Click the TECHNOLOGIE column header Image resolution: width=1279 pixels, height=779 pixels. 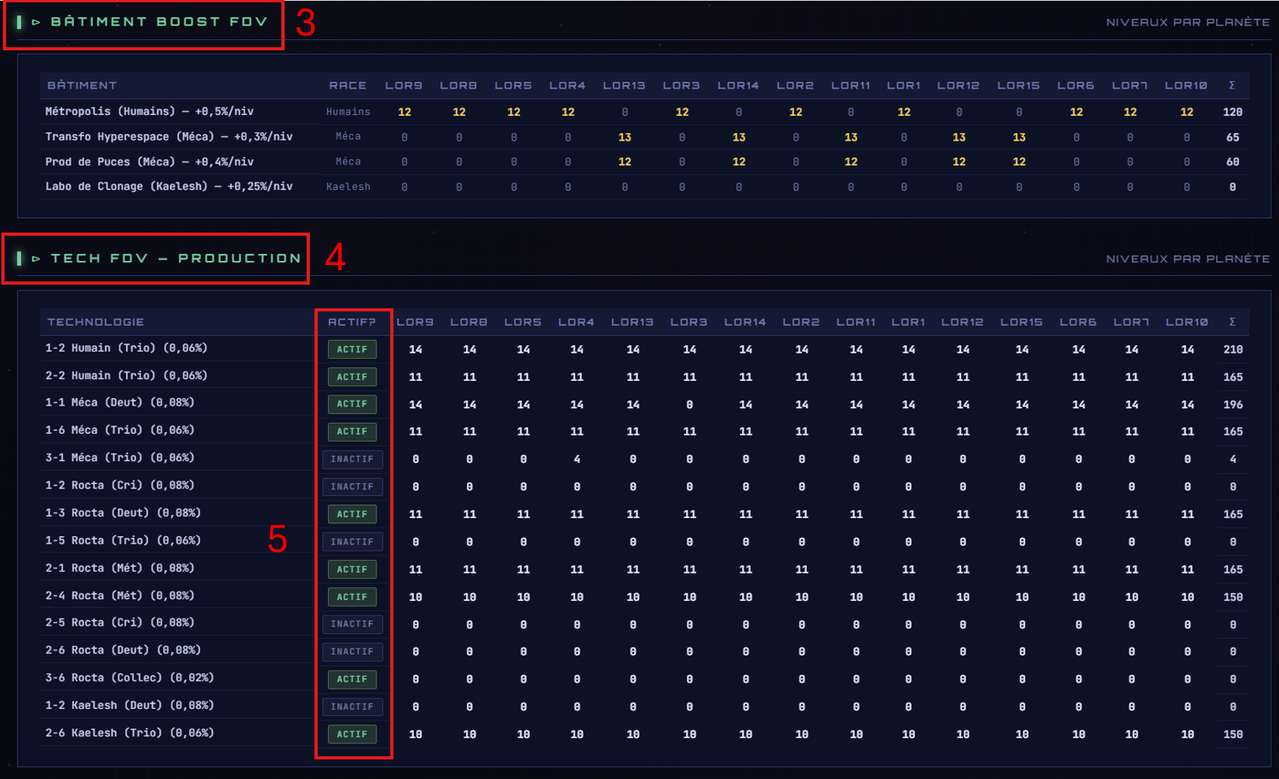click(x=96, y=322)
